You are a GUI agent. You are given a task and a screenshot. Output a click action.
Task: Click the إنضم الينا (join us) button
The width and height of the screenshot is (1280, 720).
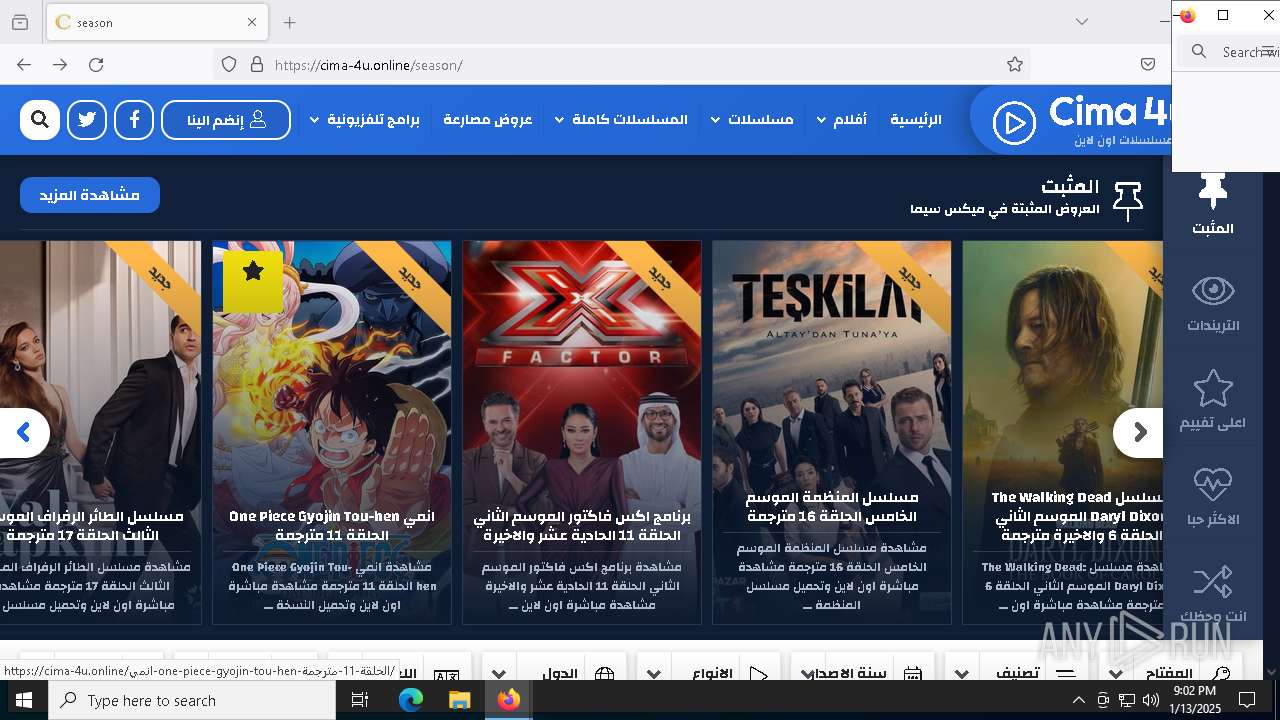[x=226, y=120]
